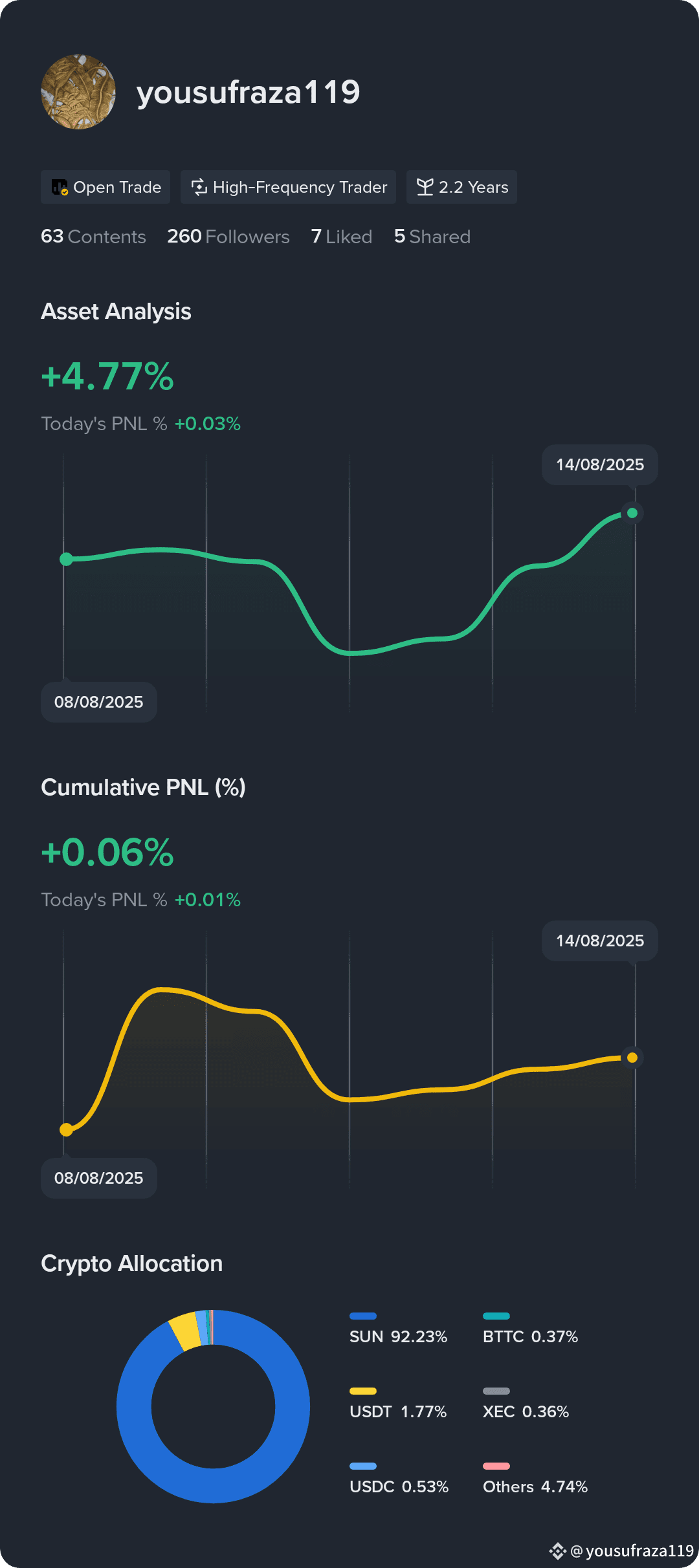
Task: Click the pink Others legend swatch
Action: [x=496, y=1466]
